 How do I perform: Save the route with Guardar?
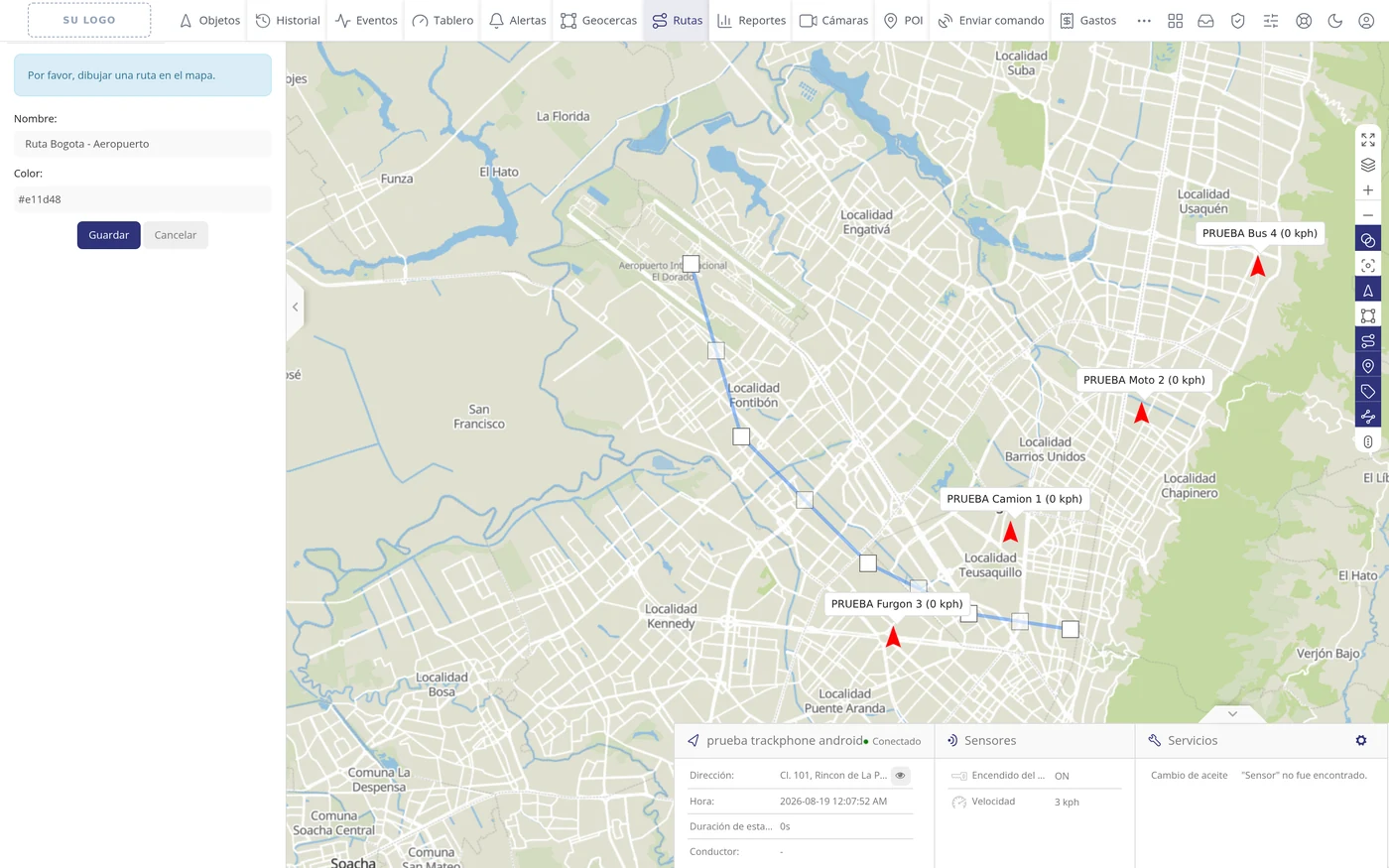109,235
